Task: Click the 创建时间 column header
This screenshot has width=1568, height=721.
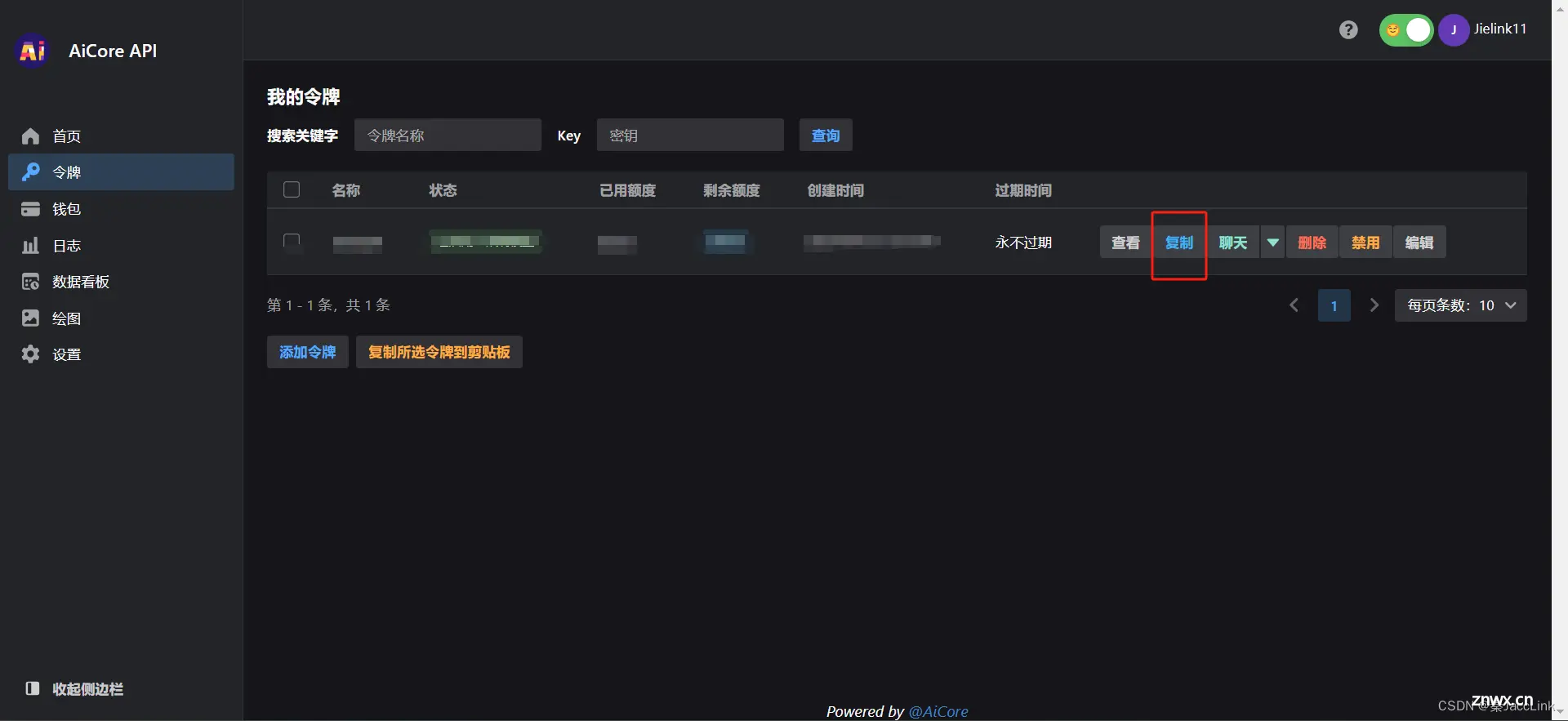Action: click(835, 190)
